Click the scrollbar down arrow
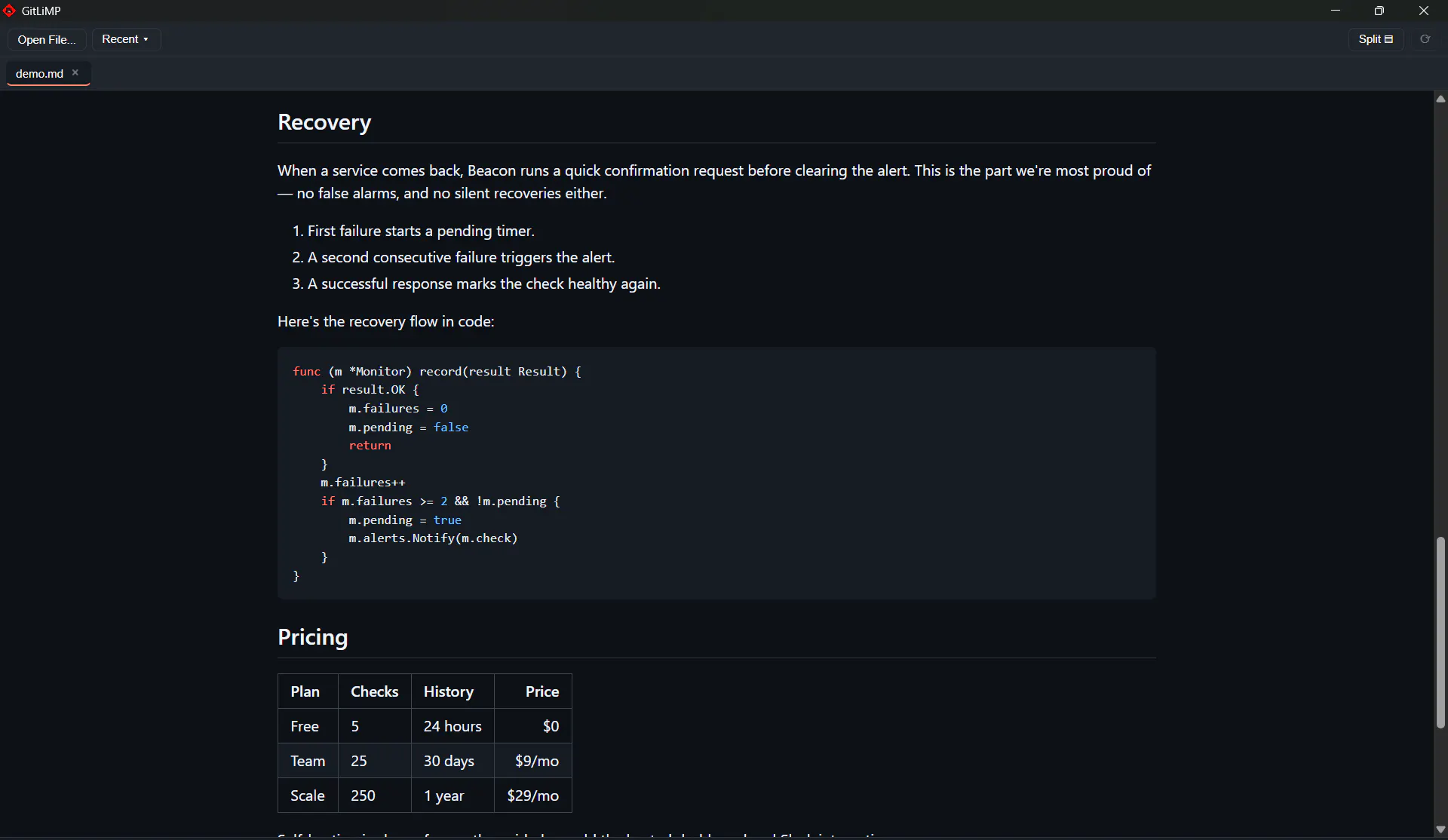This screenshot has height=840, width=1448. point(1440,829)
